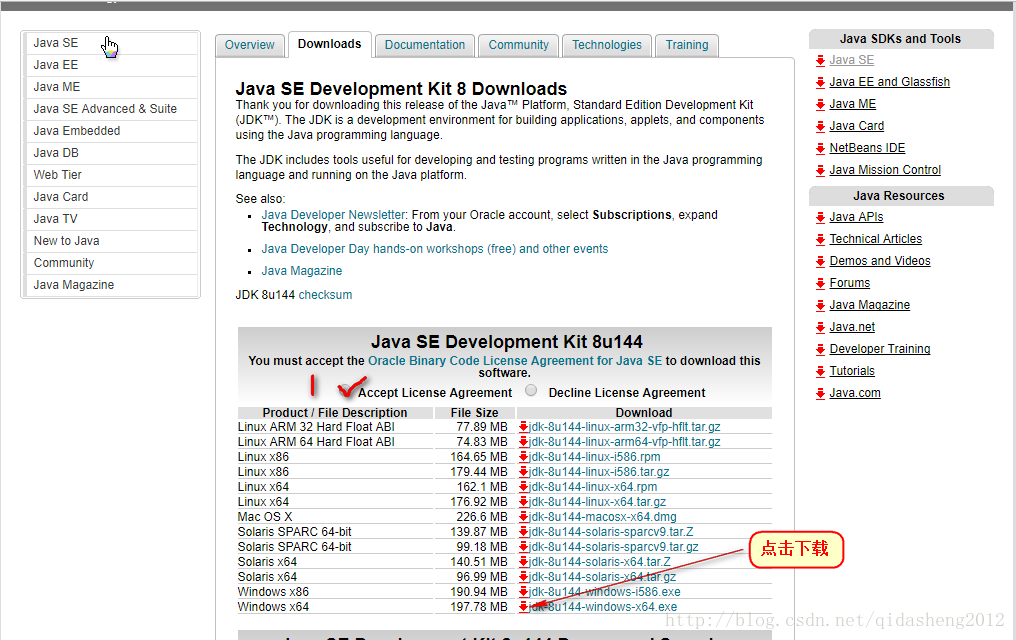Open Java Mission Control sidebar link

(885, 170)
